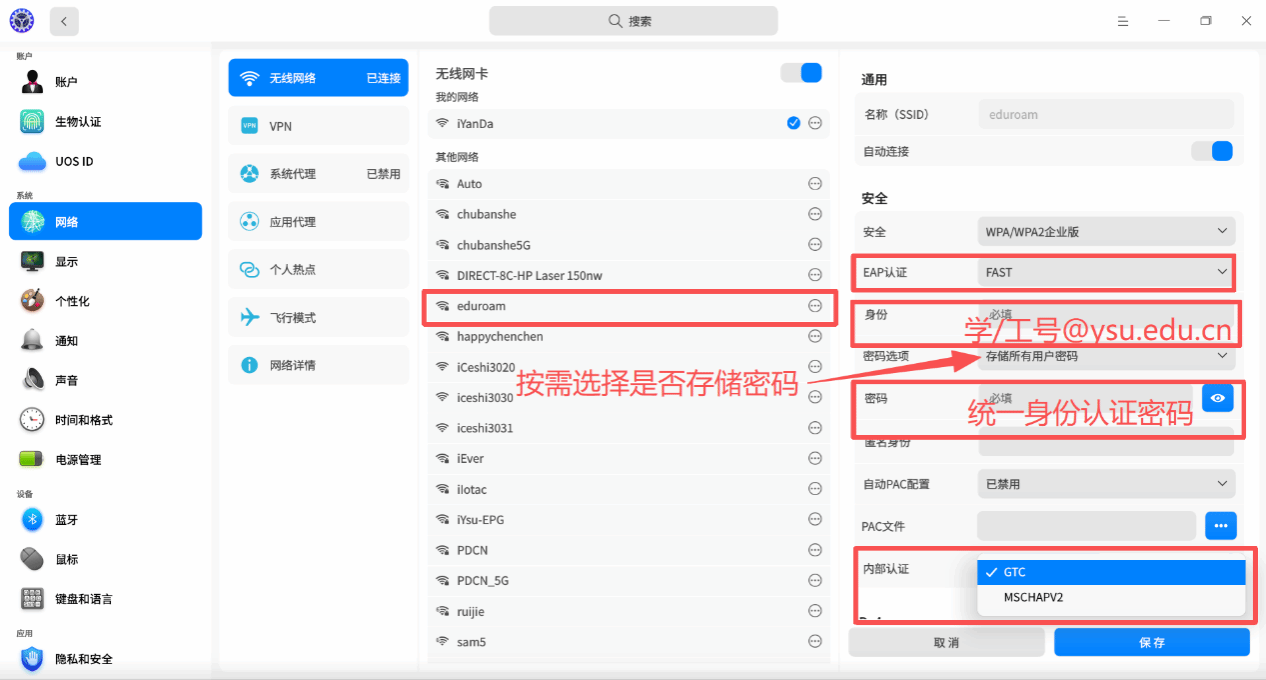Click the Bluetooth icon in the sidebar
Screen dimensions: 1266x680
coord(32,520)
